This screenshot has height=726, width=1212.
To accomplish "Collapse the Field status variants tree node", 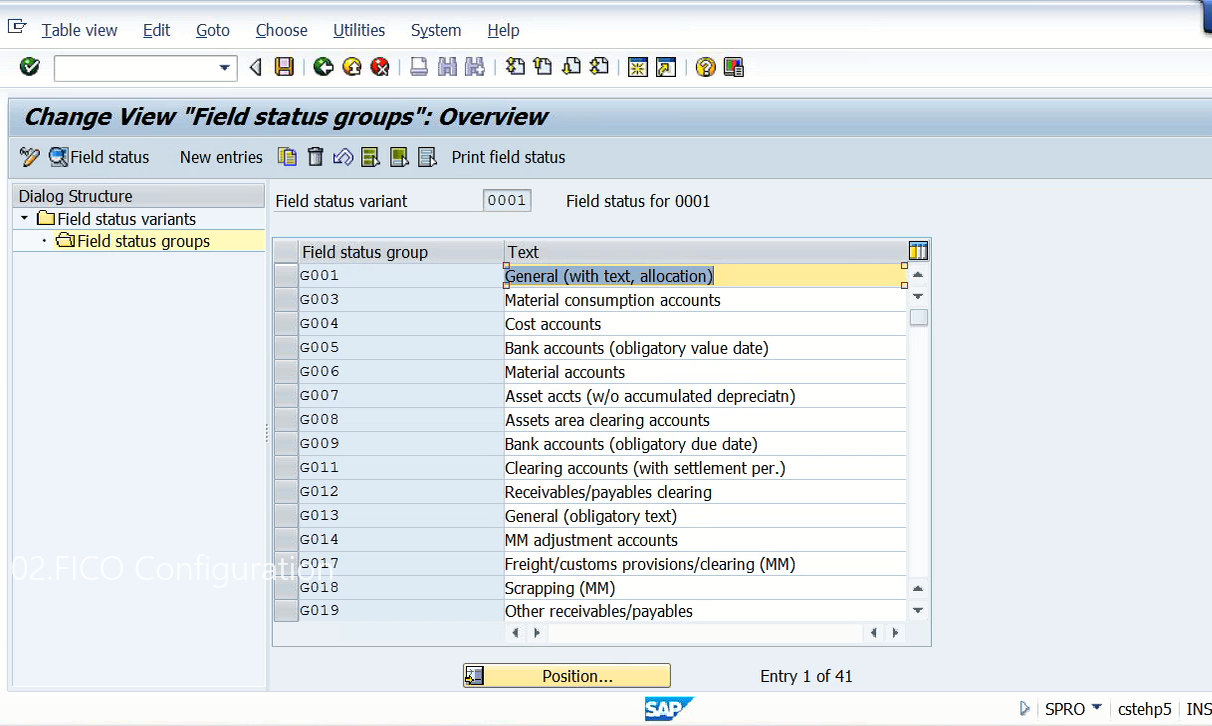I will pyautogui.click(x=24, y=218).
